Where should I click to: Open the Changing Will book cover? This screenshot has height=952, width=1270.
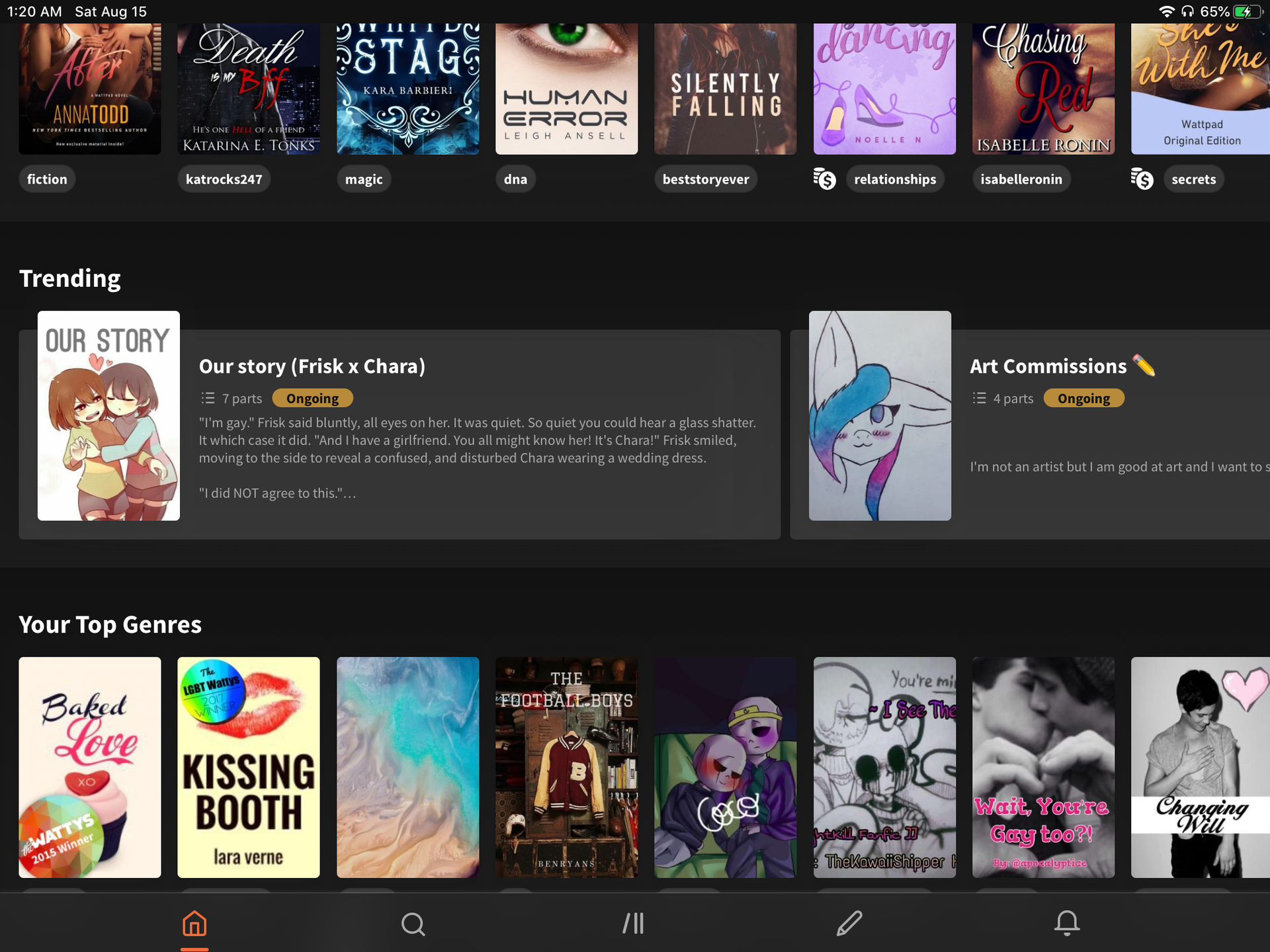pos(1201,768)
